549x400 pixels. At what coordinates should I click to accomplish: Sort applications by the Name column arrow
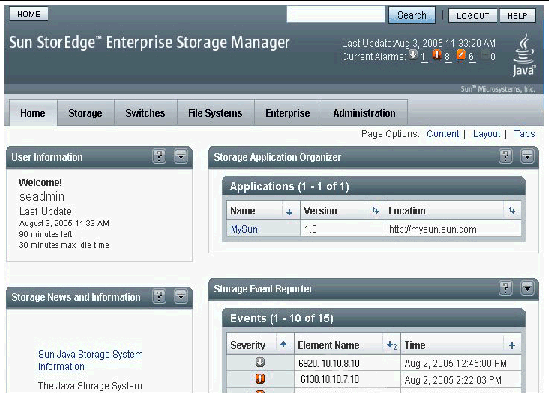(289, 212)
